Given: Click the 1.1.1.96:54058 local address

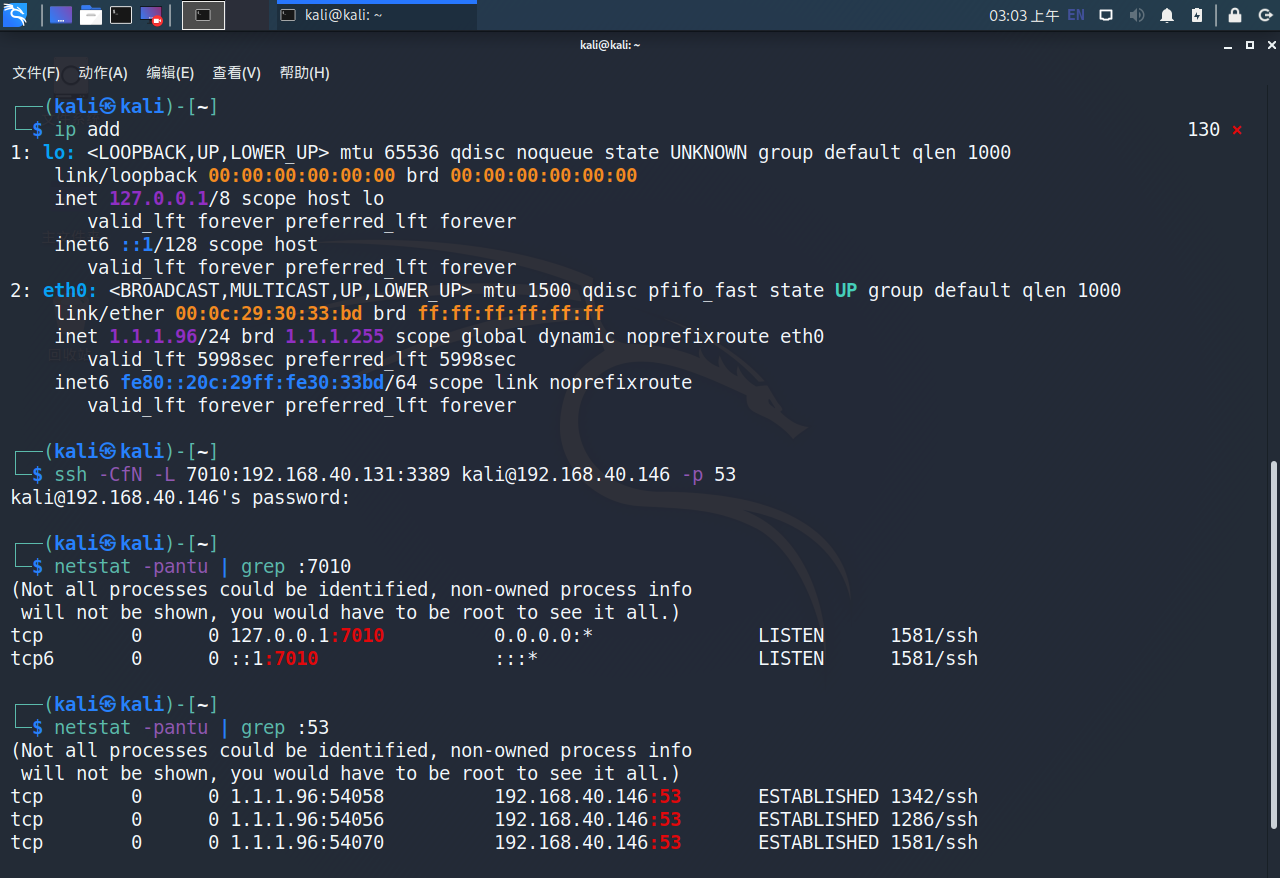Looking at the screenshot, I should pyautogui.click(x=307, y=796).
